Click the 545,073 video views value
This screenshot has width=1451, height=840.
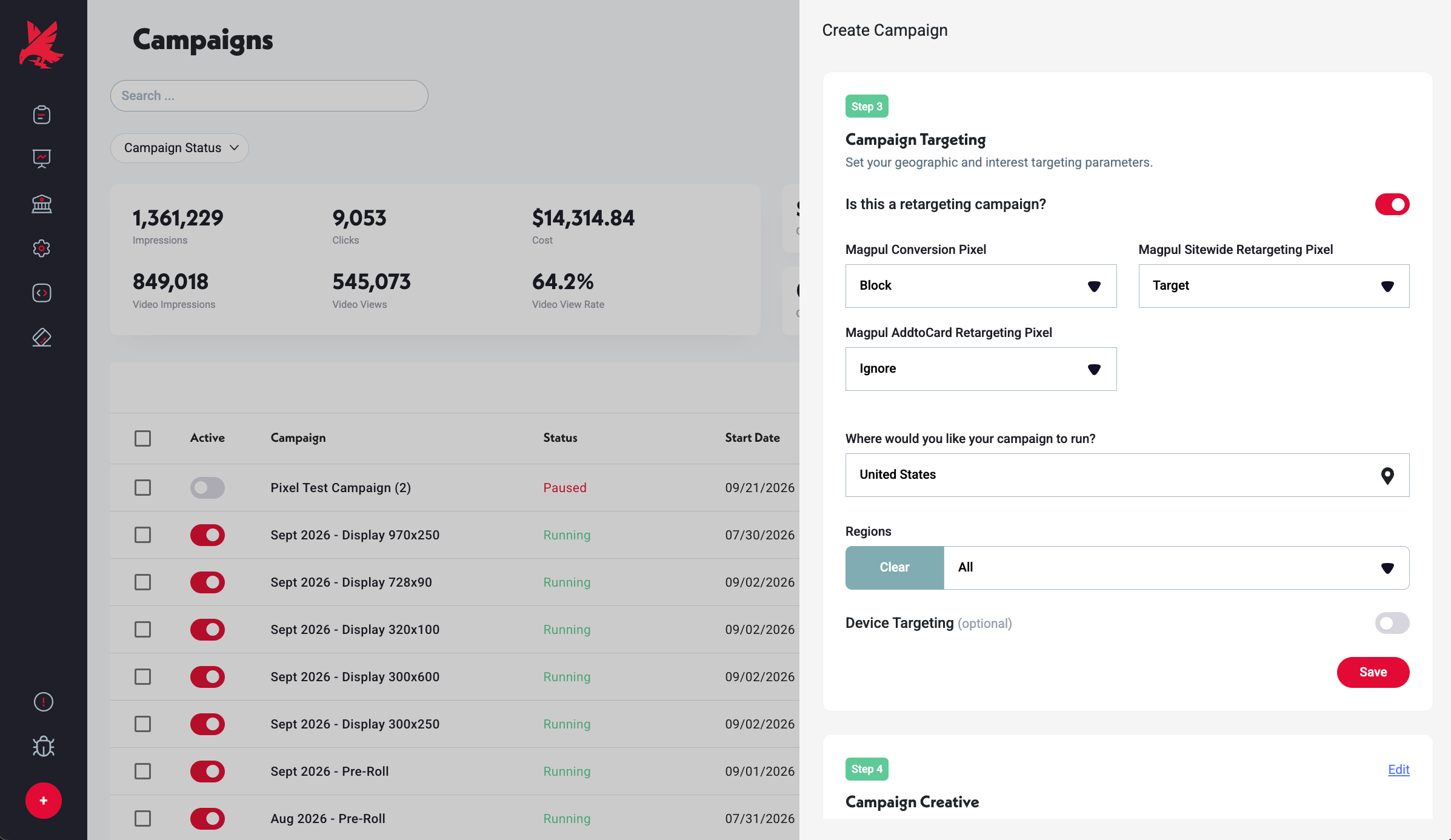372,282
